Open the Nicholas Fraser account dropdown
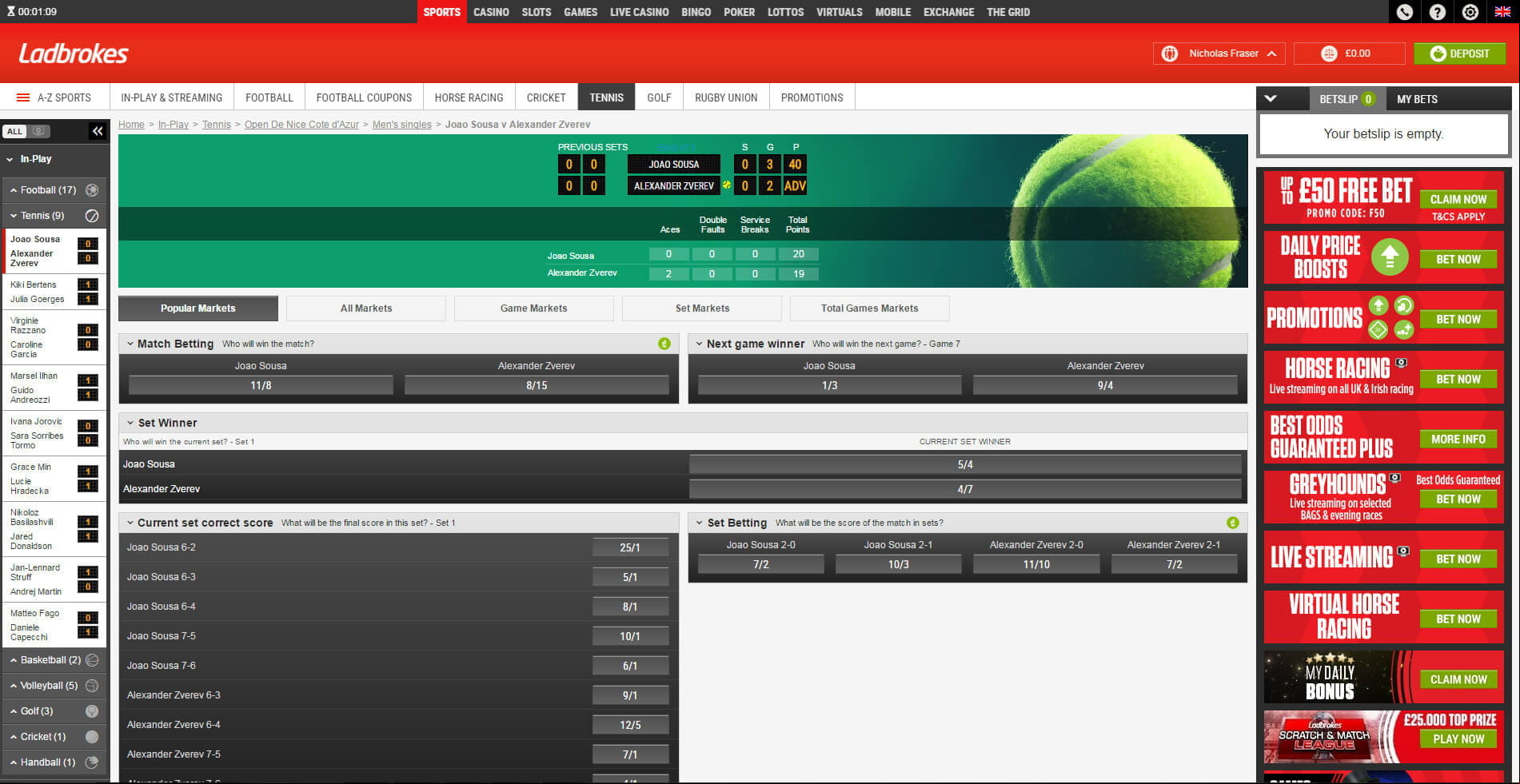This screenshot has height=784, width=1520. pos(1219,54)
